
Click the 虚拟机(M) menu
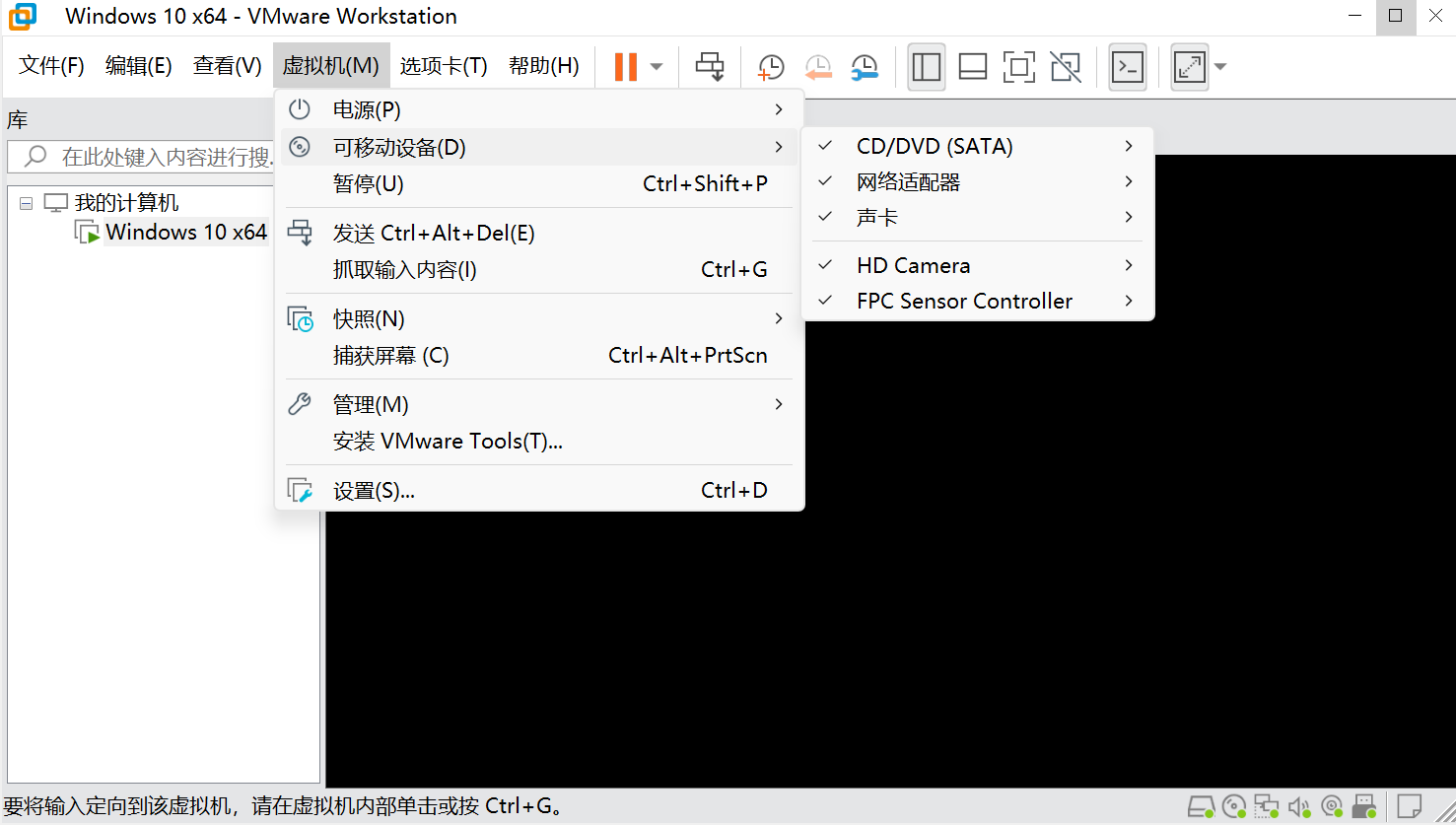tap(331, 66)
